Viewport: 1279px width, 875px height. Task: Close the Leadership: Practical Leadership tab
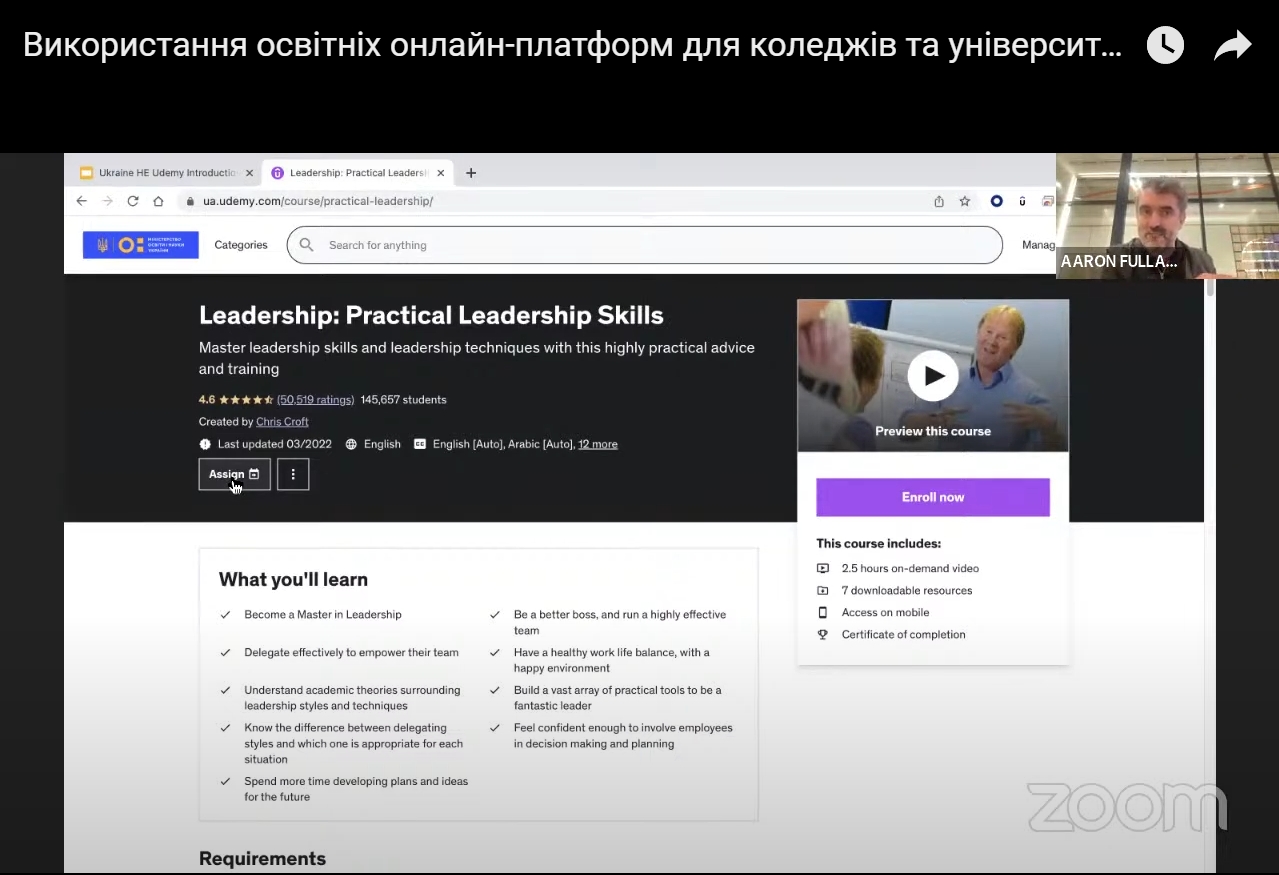tap(440, 173)
